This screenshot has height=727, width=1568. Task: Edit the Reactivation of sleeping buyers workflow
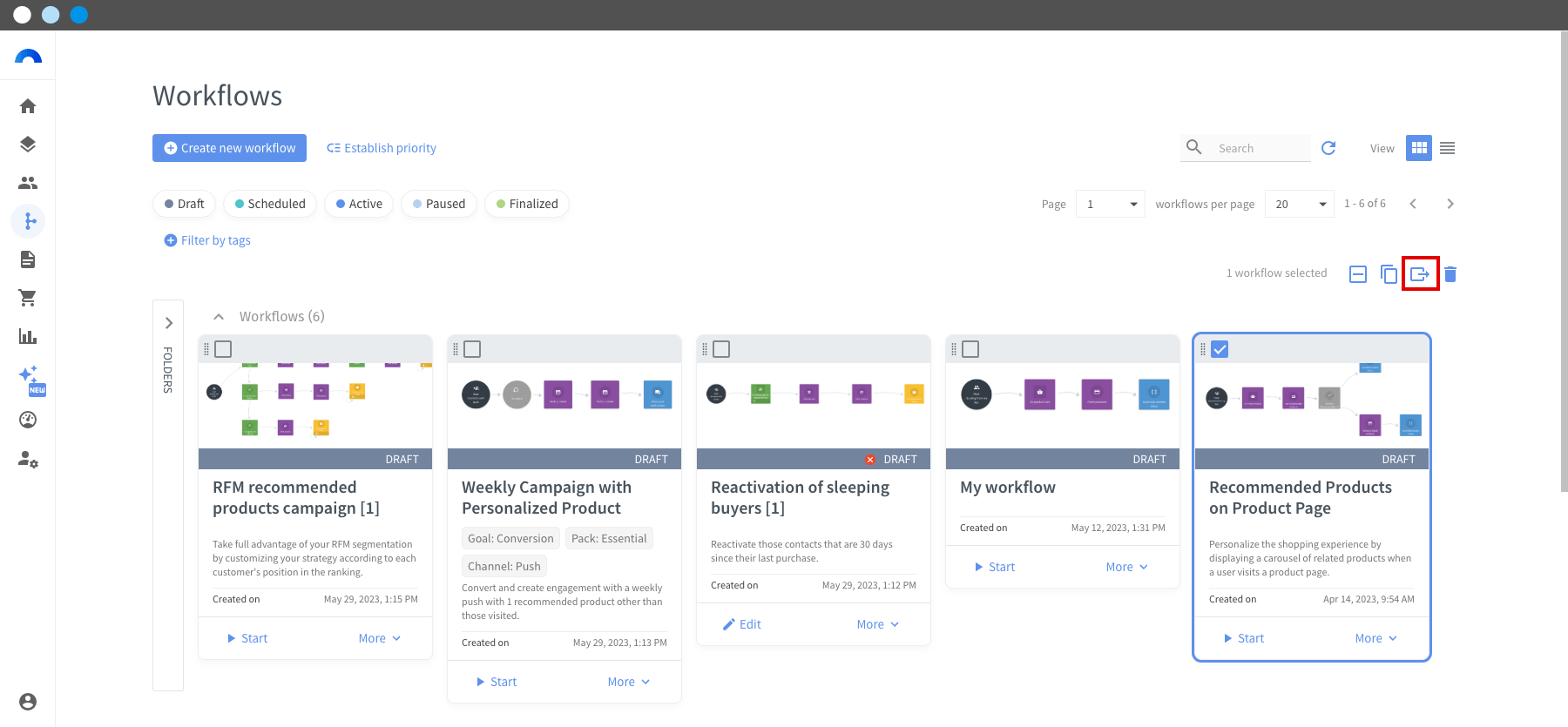point(741,624)
